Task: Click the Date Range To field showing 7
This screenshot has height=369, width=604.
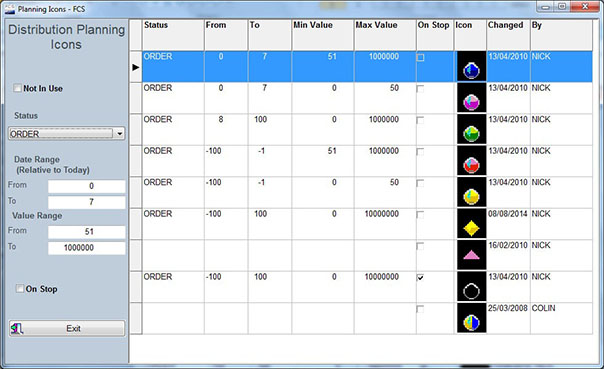Action: click(x=87, y=202)
